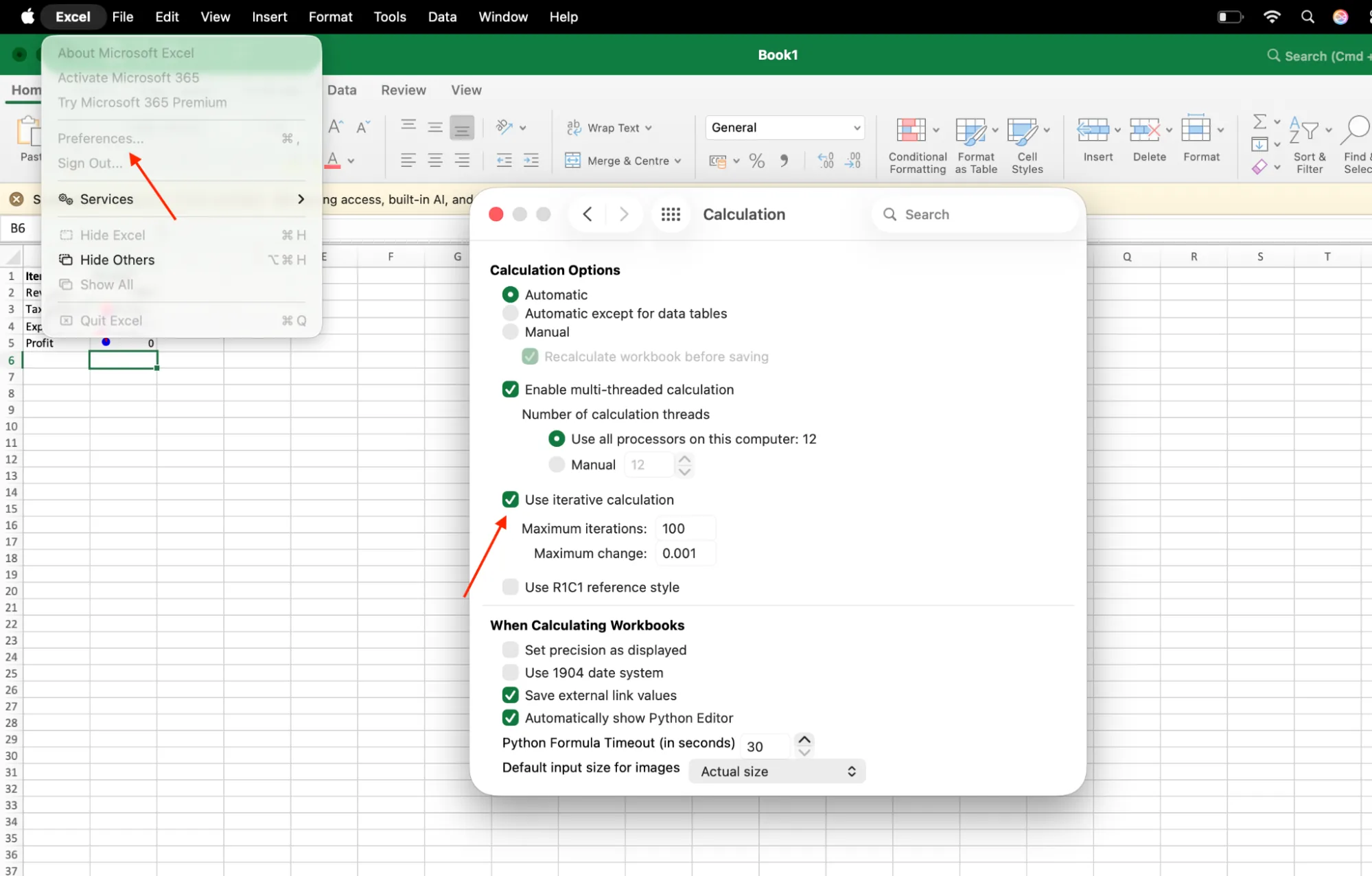Toggle Automatically show Python Editor checkbox
Screen dimensions: 1372x876
click(x=510, y=717)
